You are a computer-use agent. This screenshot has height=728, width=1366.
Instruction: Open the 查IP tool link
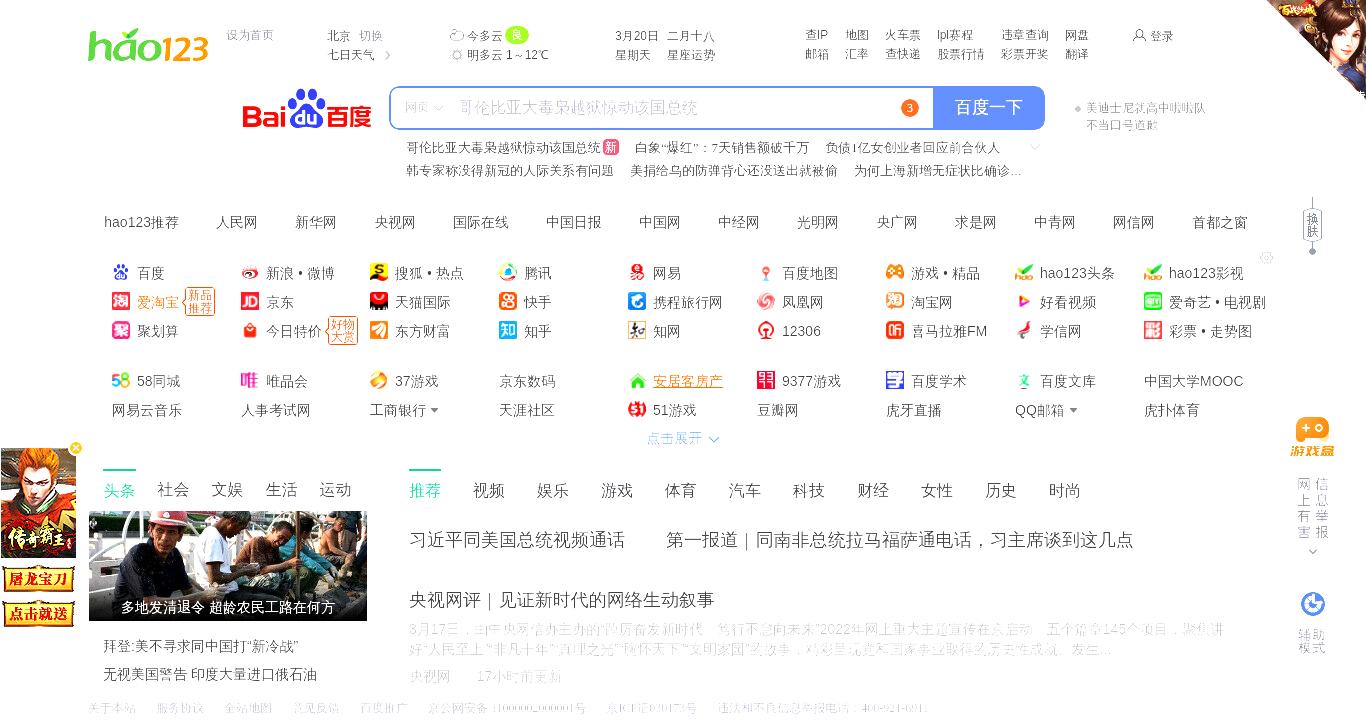(817, 35)
